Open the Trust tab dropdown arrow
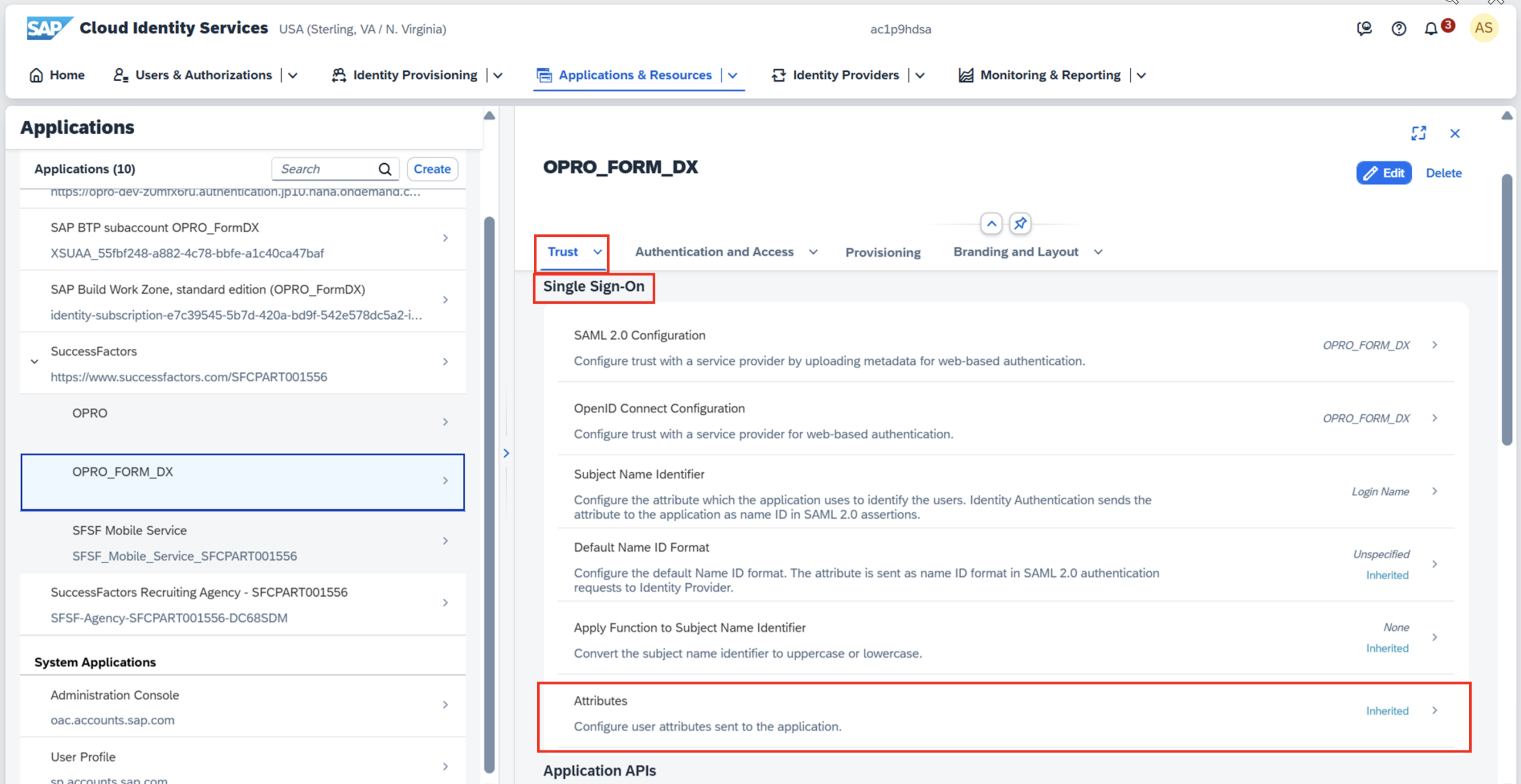This screenshot has width=1521, height=784. tap(598, 252)
